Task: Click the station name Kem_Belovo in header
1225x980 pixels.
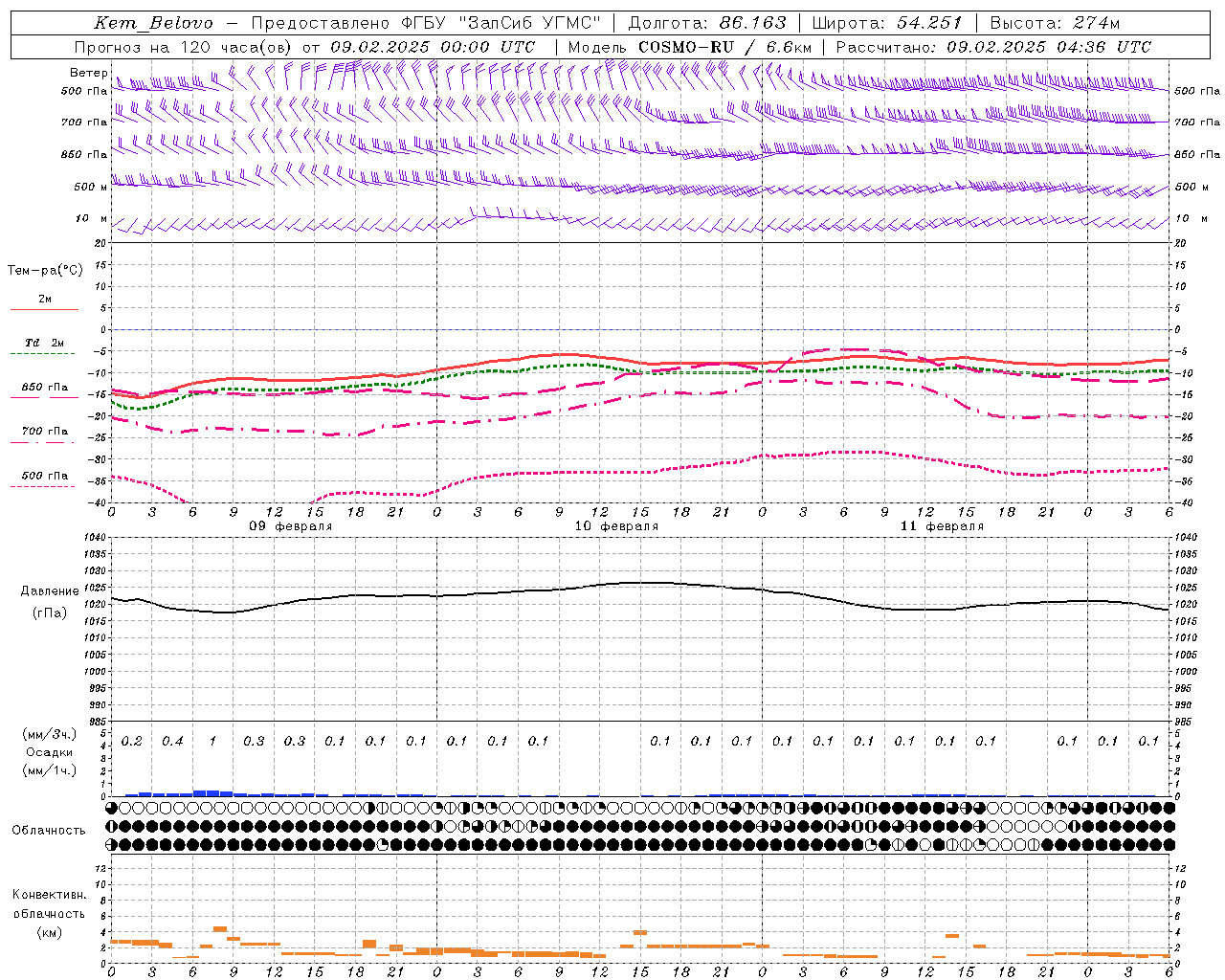Action: click(153, 23)
